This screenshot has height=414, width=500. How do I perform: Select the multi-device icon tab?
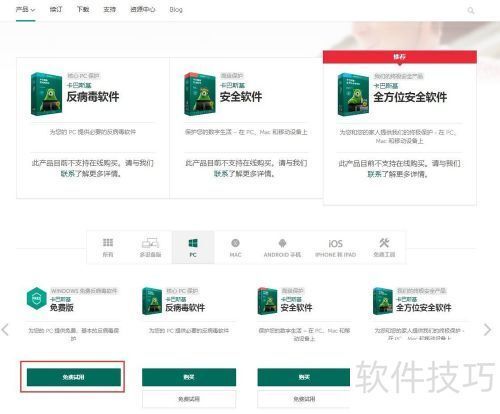click(x=150, y=247)
